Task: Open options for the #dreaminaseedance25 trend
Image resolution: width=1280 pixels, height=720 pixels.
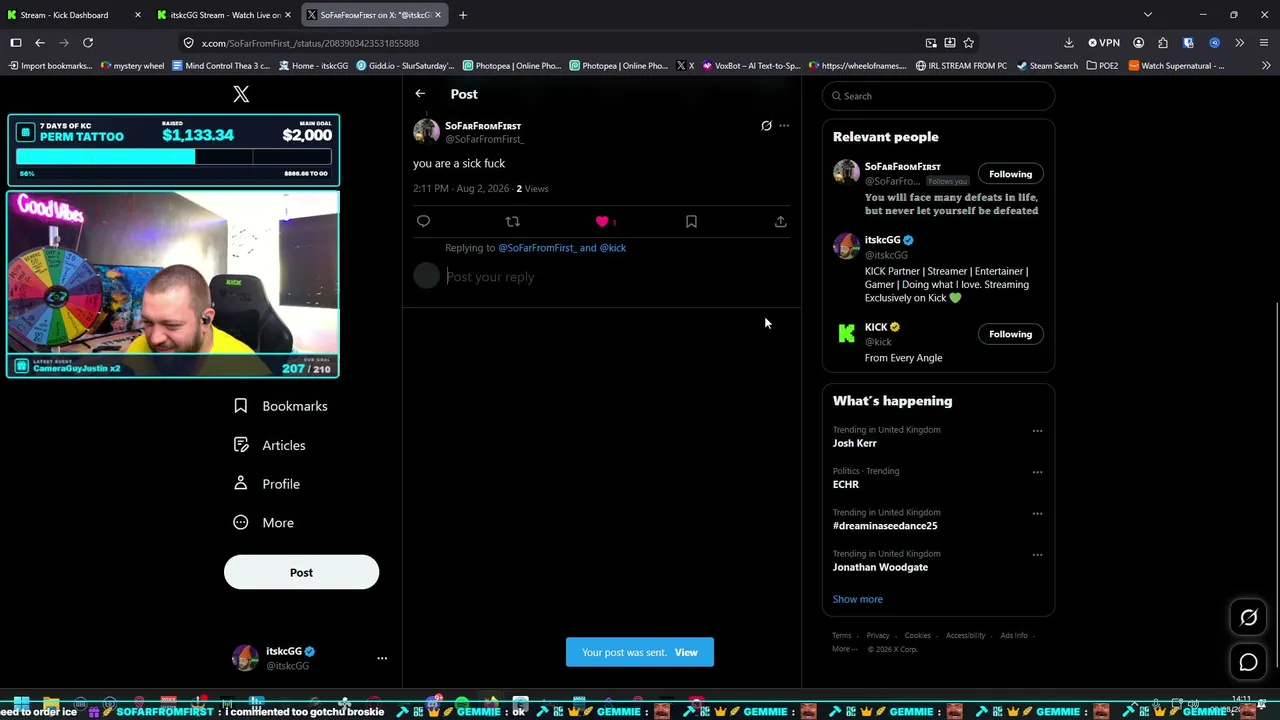Action: click(x=1037, y=513)
